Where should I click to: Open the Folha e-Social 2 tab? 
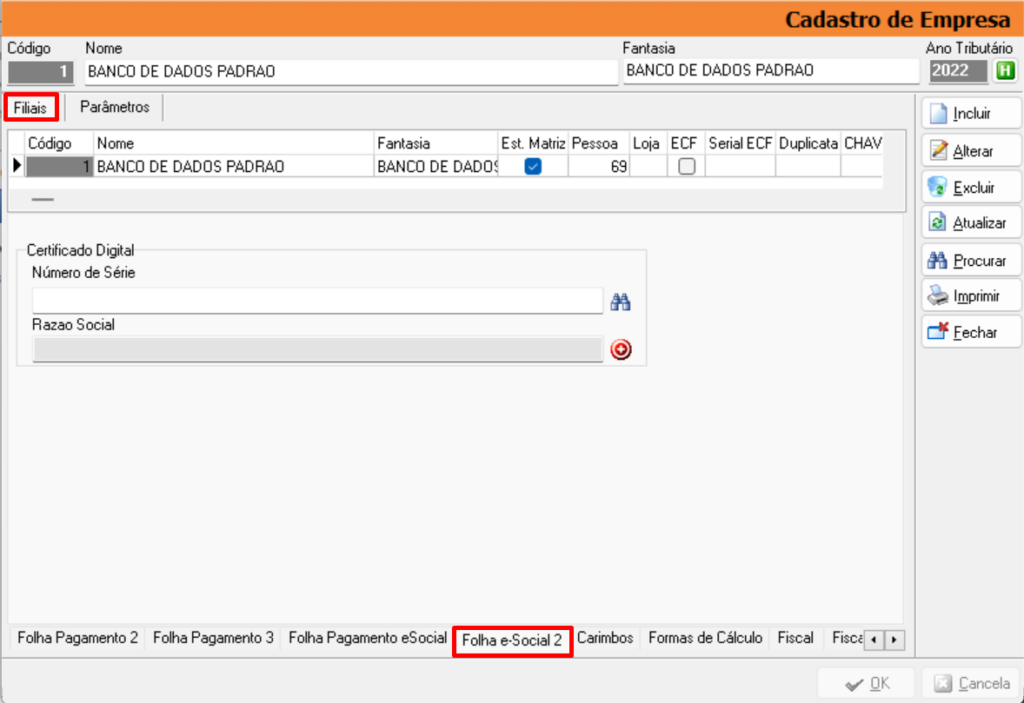[x=512, y=640]
